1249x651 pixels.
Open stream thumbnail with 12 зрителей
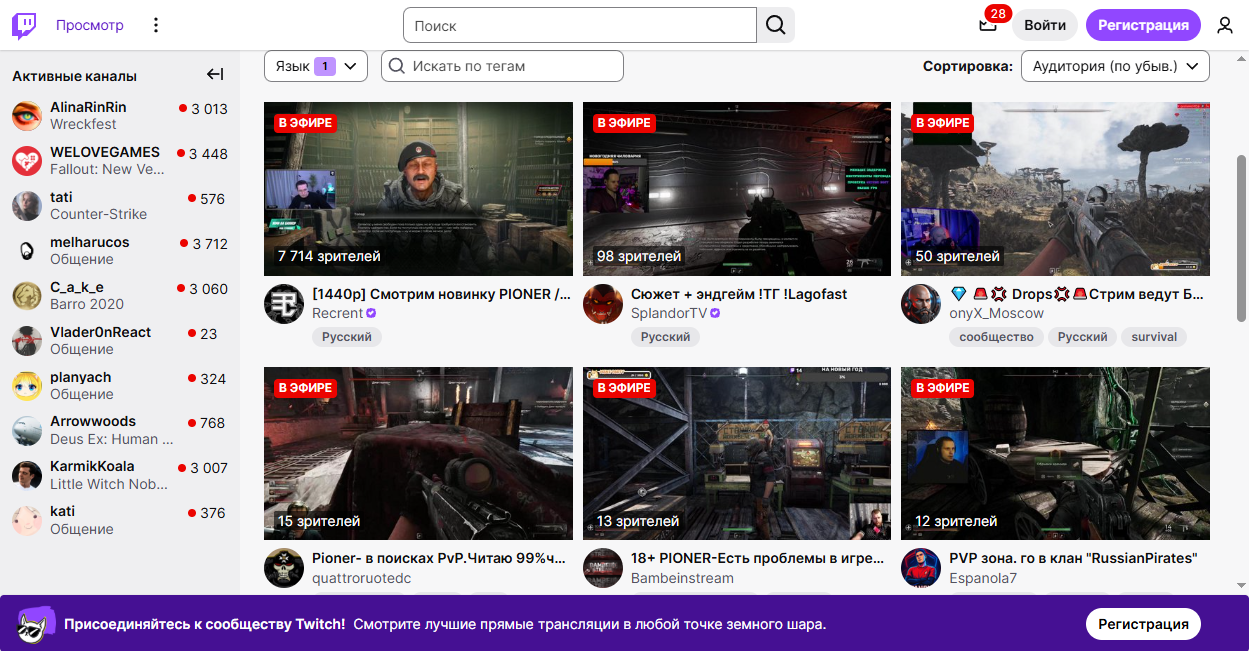(x=1055, y=454)
